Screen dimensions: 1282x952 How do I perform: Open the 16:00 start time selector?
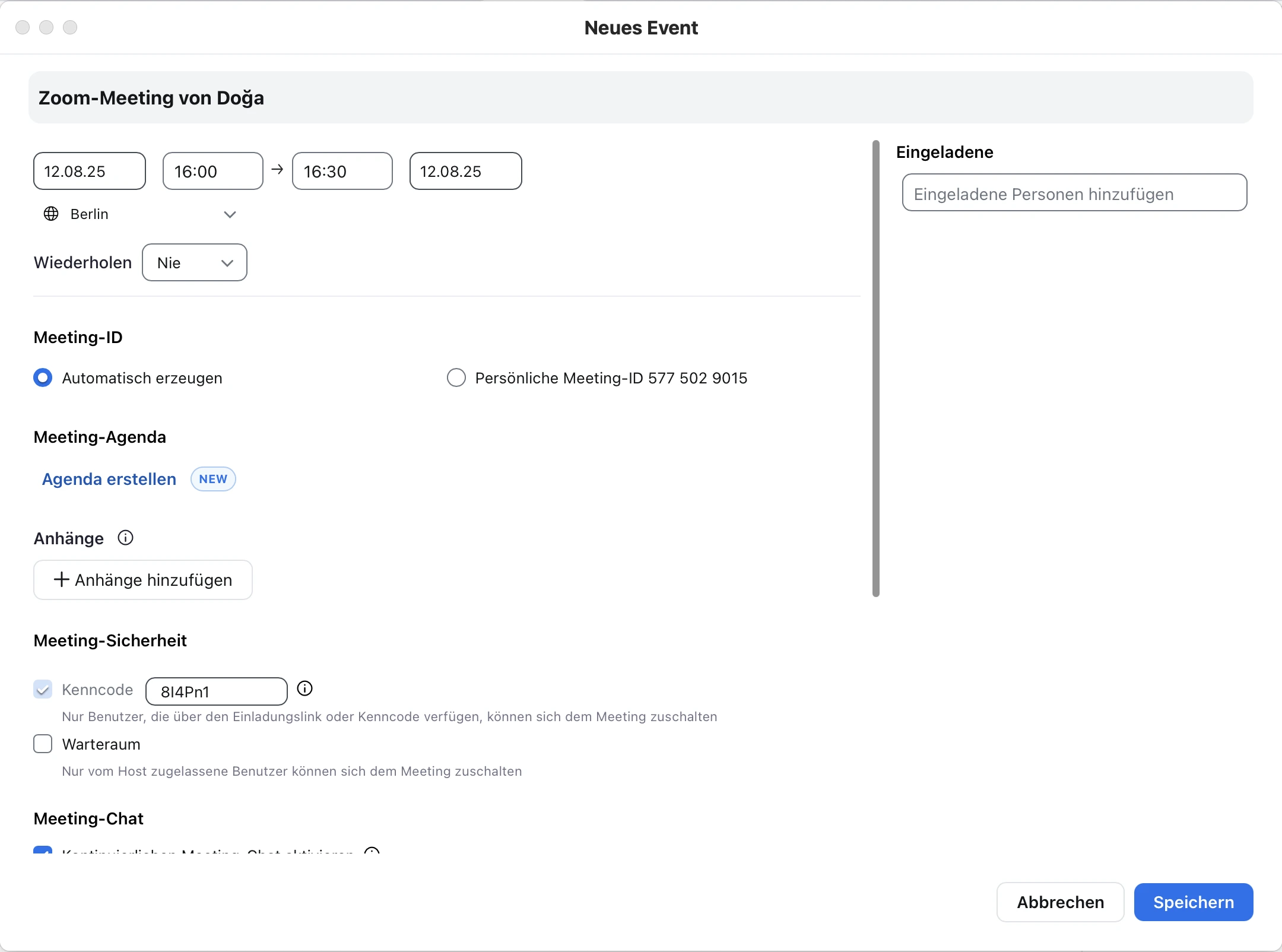coord(212,171)
